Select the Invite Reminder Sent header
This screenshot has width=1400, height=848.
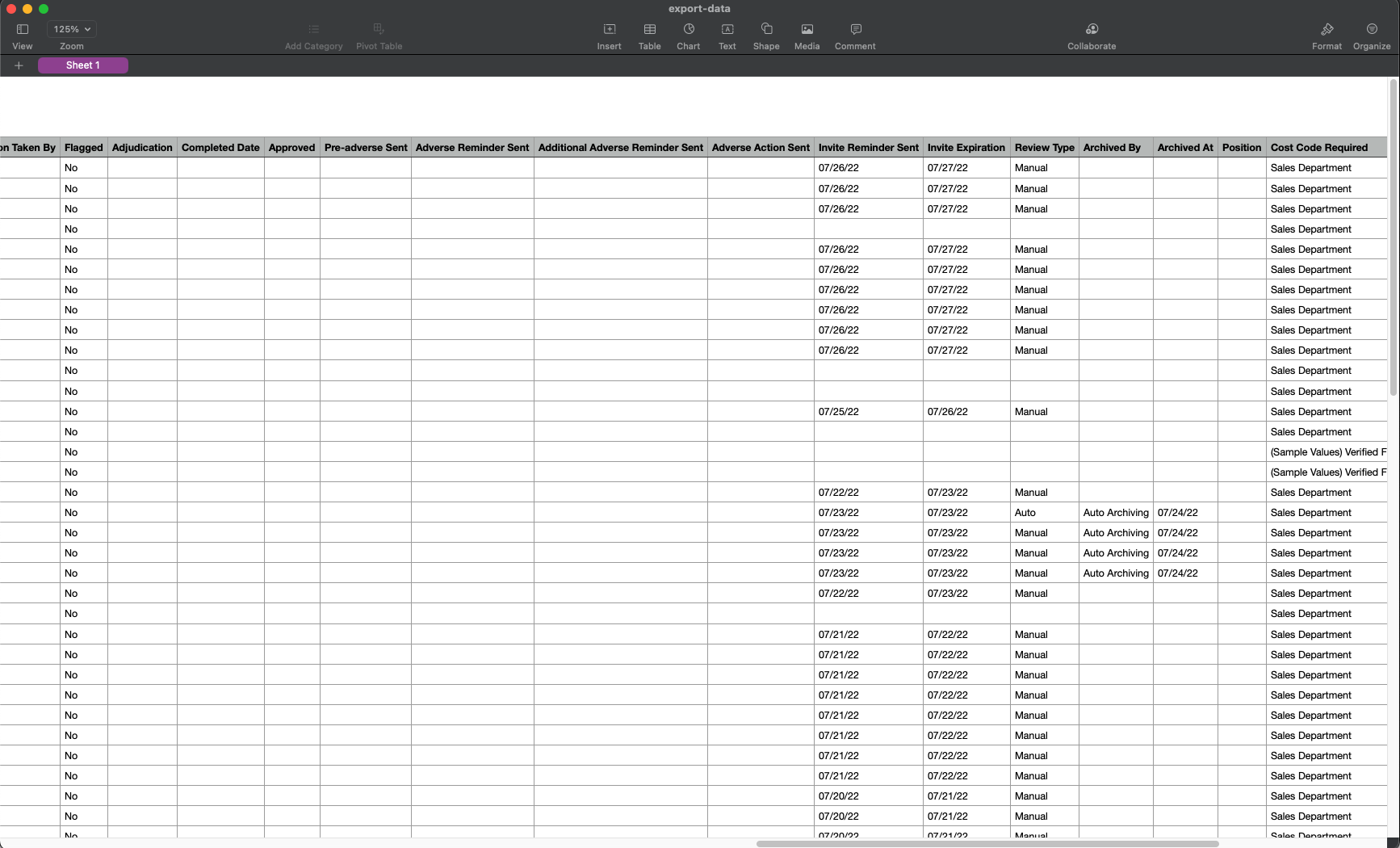click(869, 147)
